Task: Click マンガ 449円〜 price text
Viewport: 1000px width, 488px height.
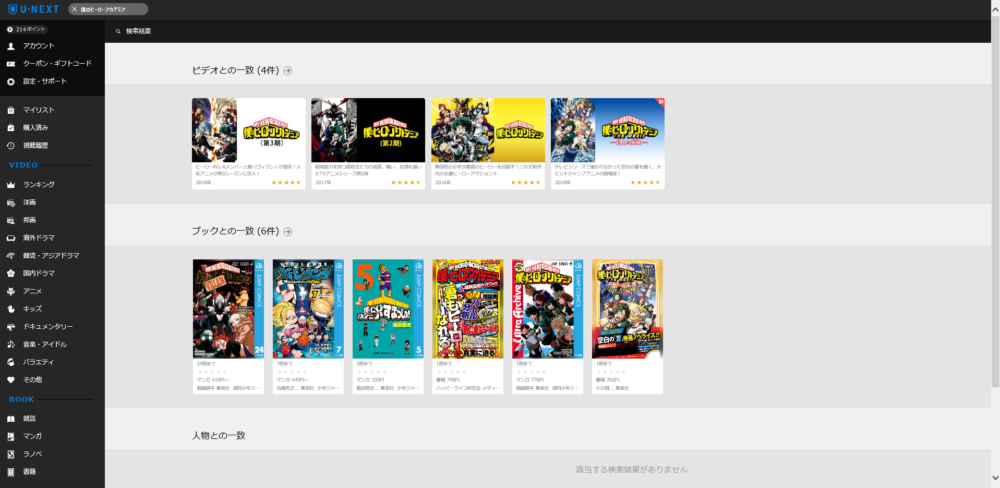Action: point(291,380)
